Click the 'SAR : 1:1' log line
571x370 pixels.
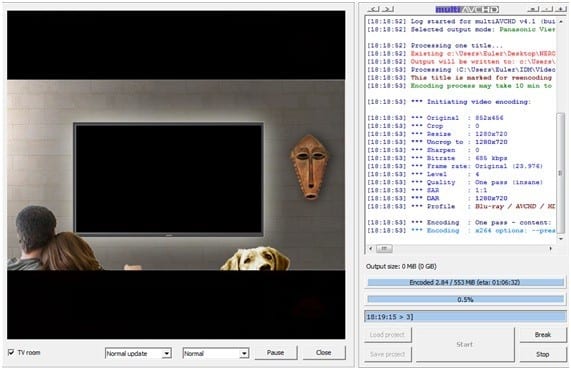tap(427, 190)
